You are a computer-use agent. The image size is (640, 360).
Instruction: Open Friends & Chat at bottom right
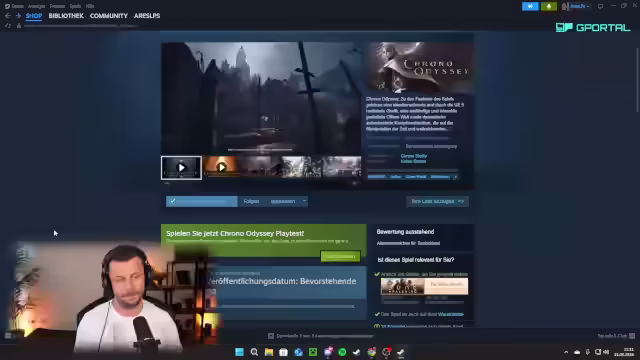[616, 336]
